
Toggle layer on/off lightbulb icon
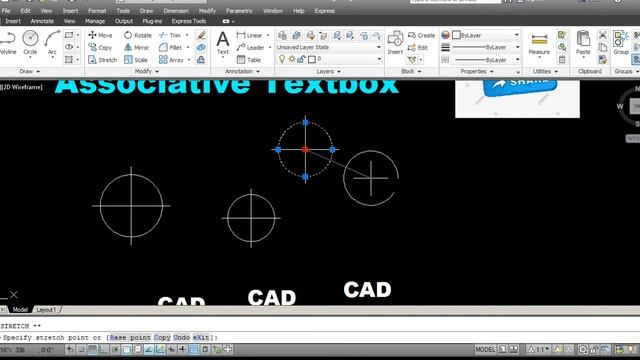pos(282,60)
